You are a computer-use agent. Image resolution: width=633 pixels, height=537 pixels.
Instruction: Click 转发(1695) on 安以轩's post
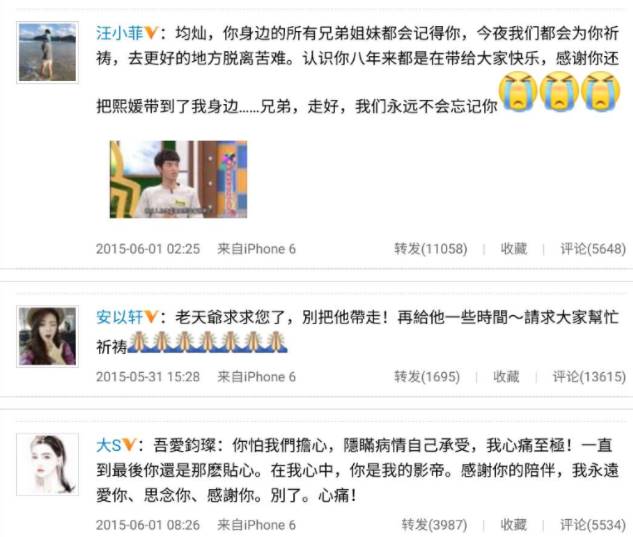(427, 377)
